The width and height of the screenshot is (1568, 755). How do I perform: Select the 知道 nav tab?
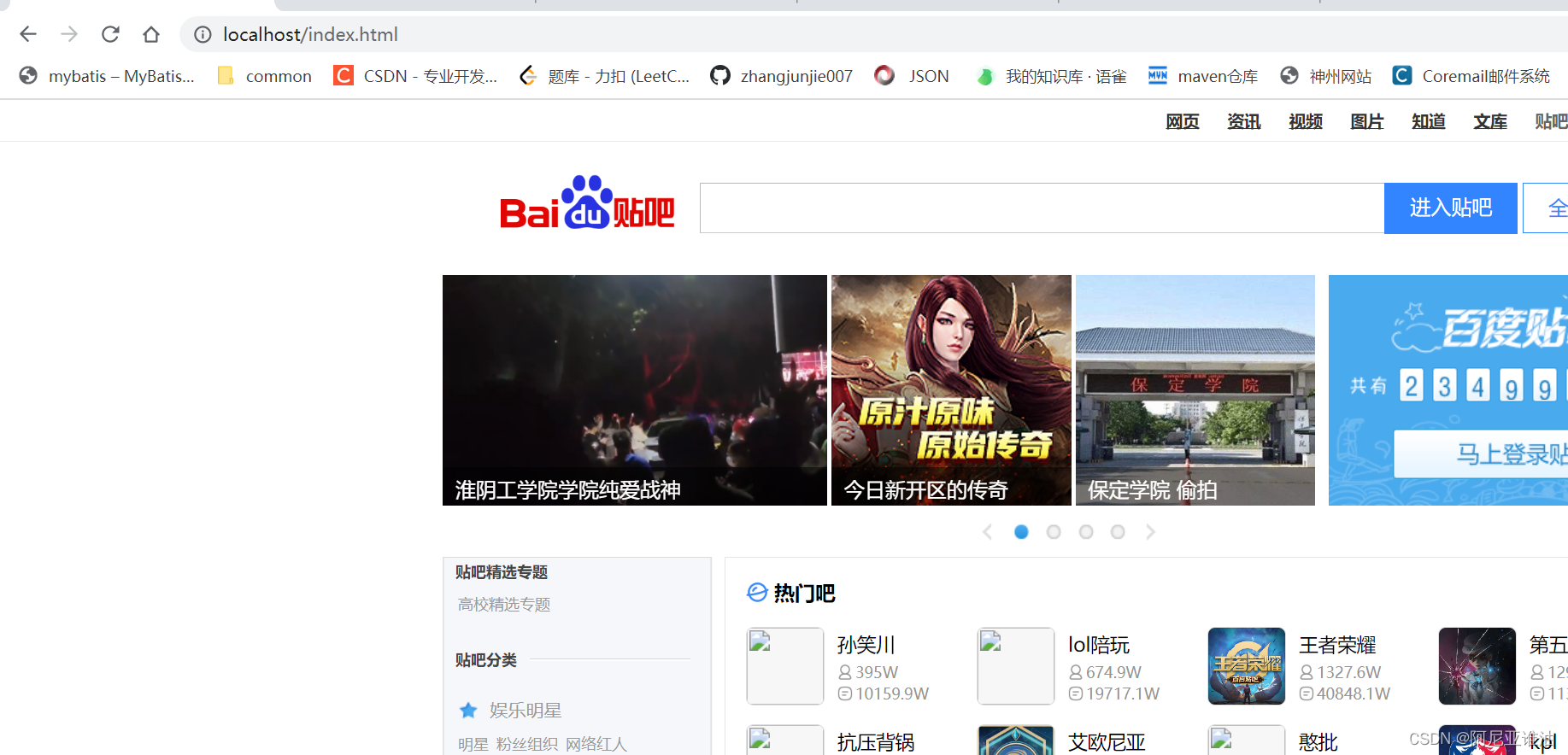click(1429, 121)
